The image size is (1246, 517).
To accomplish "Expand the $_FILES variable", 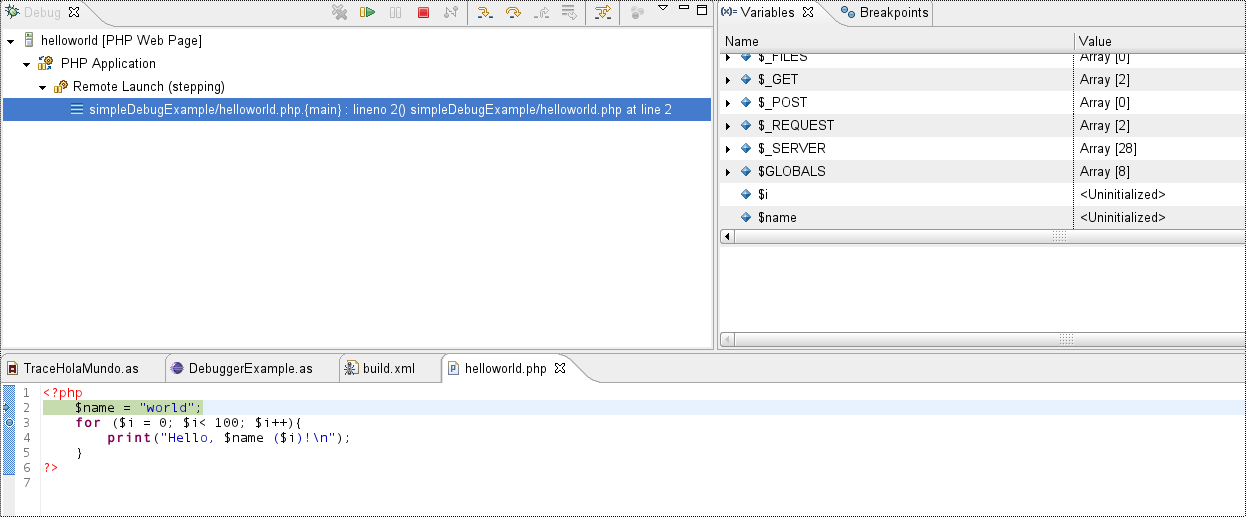I will [728, 58].
